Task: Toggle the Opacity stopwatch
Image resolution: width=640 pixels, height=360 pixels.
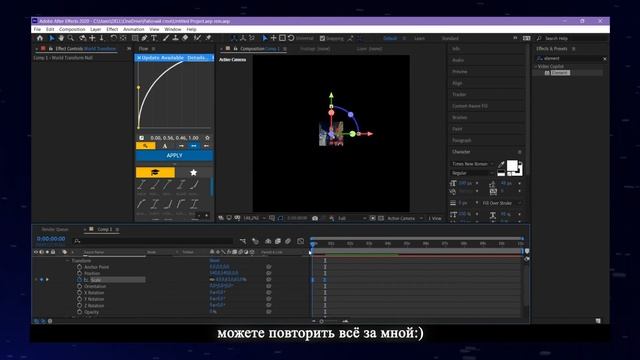Action: point(80,312)
